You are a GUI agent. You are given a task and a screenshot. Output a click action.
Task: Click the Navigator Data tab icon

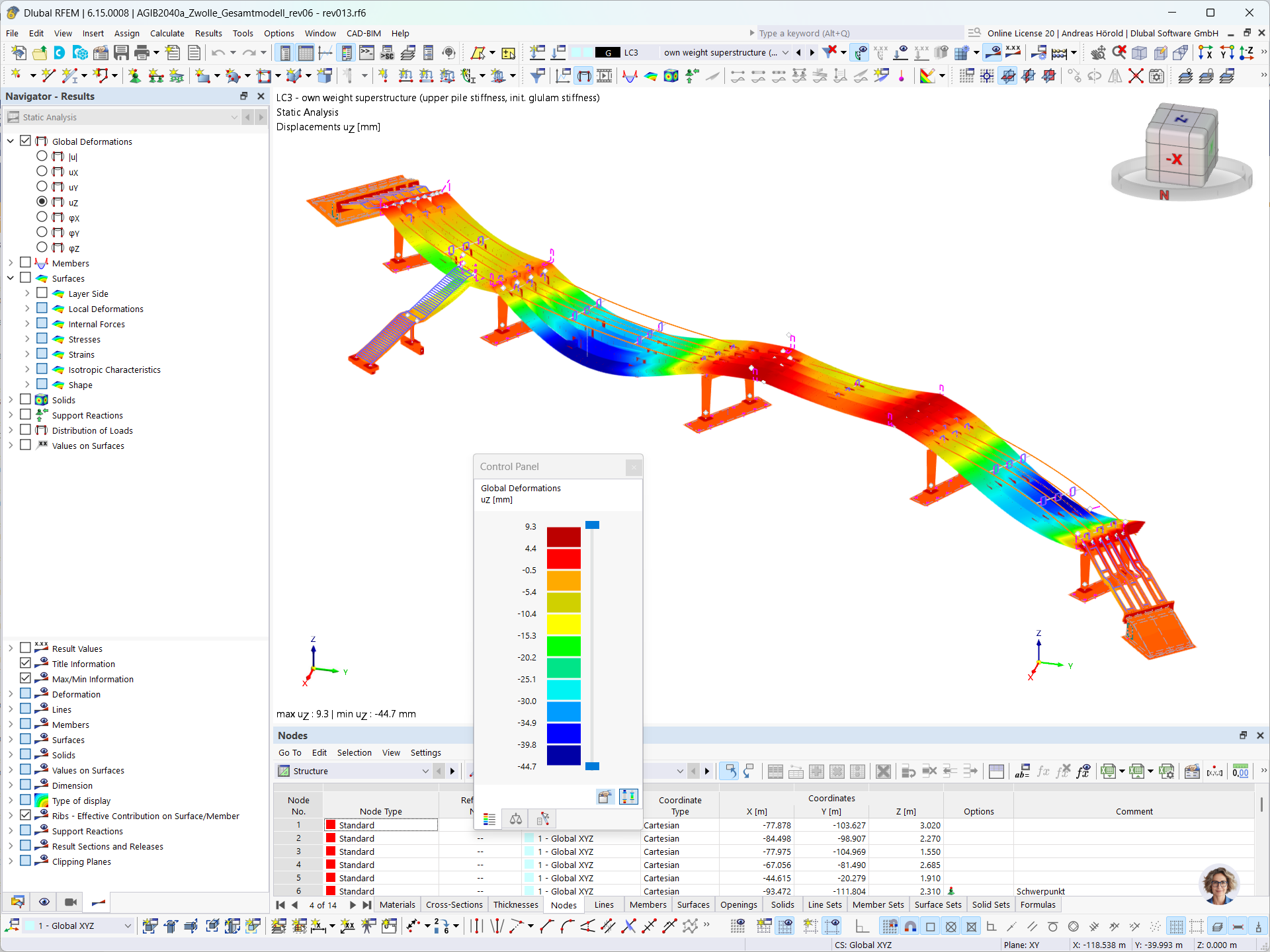pyautogui.click(x=18, y=902)
